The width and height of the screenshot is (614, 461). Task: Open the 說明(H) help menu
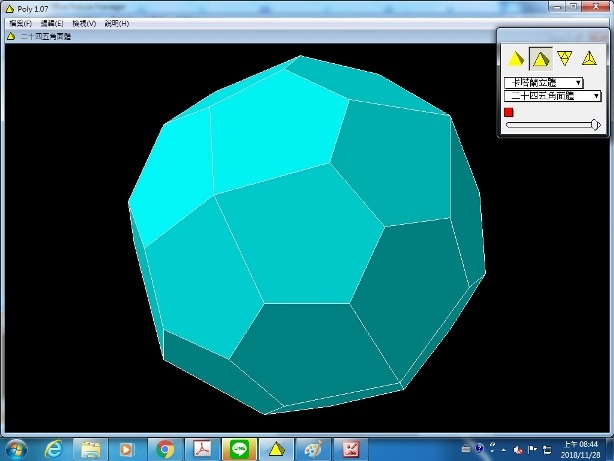(x=116, y=23)
